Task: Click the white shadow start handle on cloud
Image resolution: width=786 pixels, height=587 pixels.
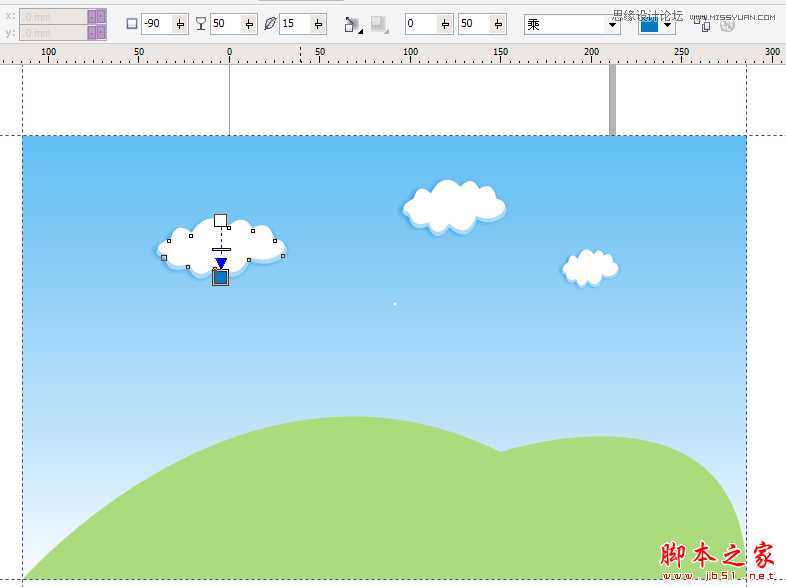Action: pos(220,220)
